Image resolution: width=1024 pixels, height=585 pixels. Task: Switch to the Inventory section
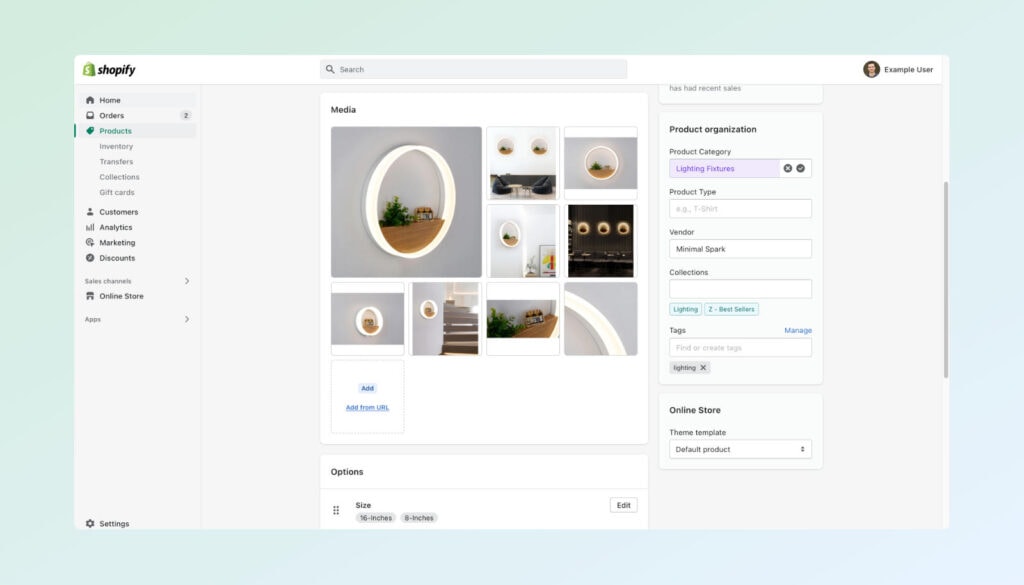click(117, 145)
